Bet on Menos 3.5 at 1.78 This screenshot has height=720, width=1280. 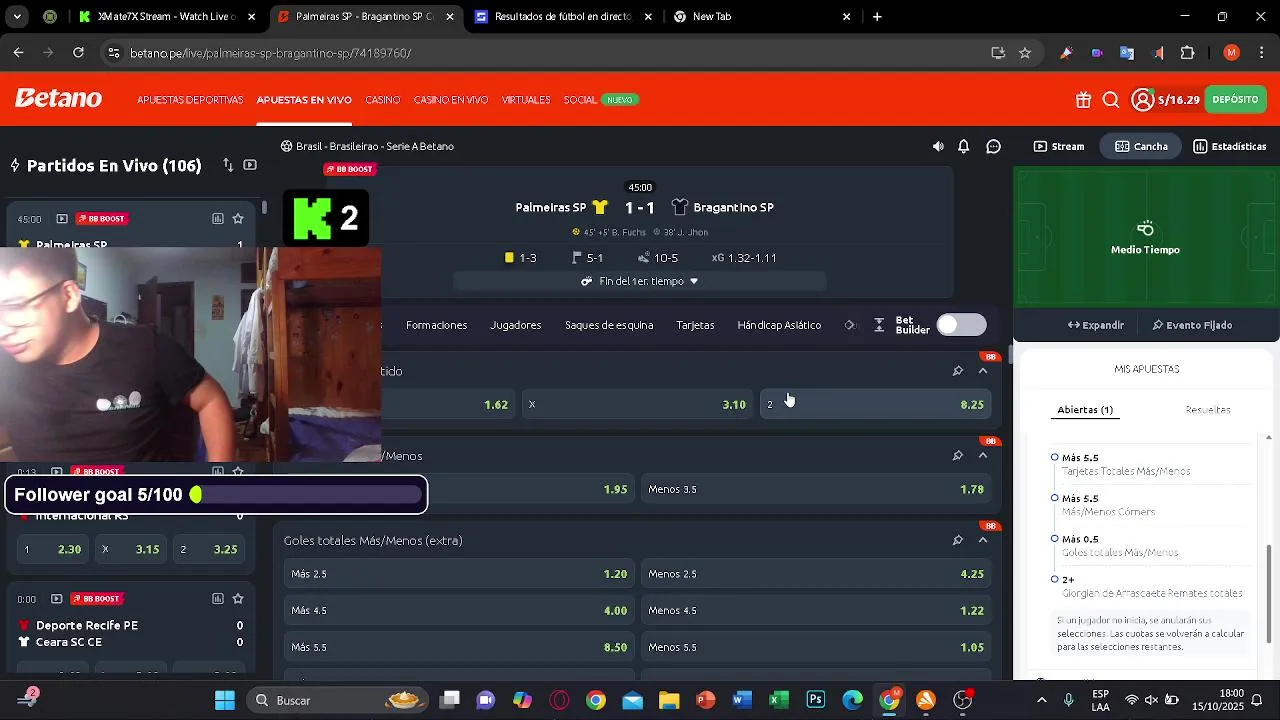point(816,489)
